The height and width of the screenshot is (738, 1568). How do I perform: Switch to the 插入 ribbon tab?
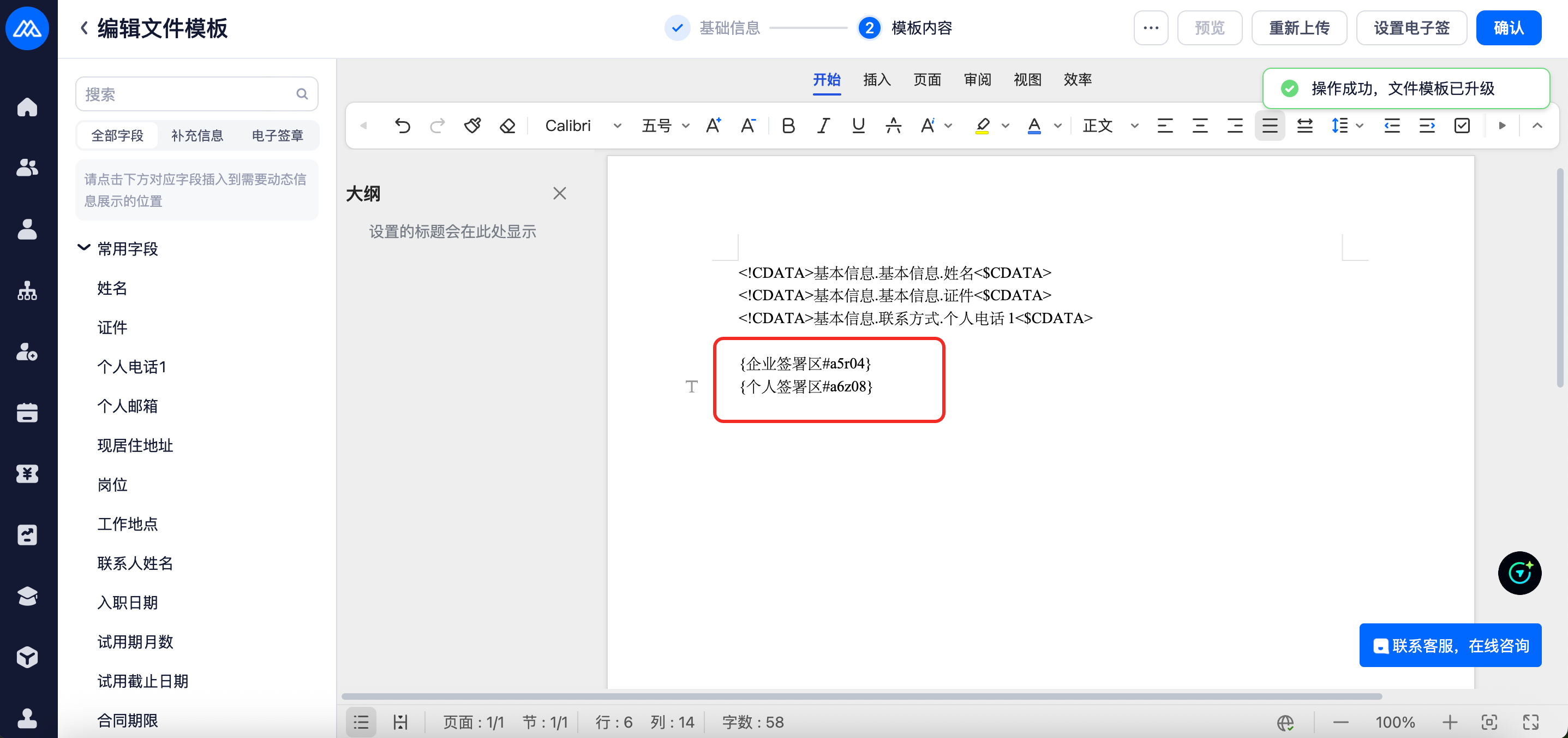(x=877, y=80)
